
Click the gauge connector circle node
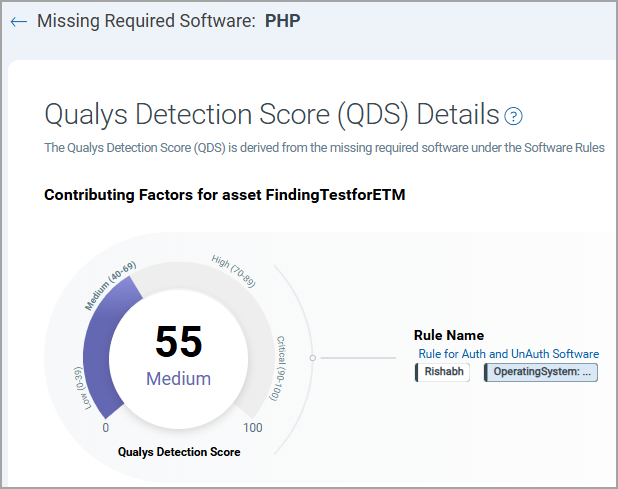[313, 358]
